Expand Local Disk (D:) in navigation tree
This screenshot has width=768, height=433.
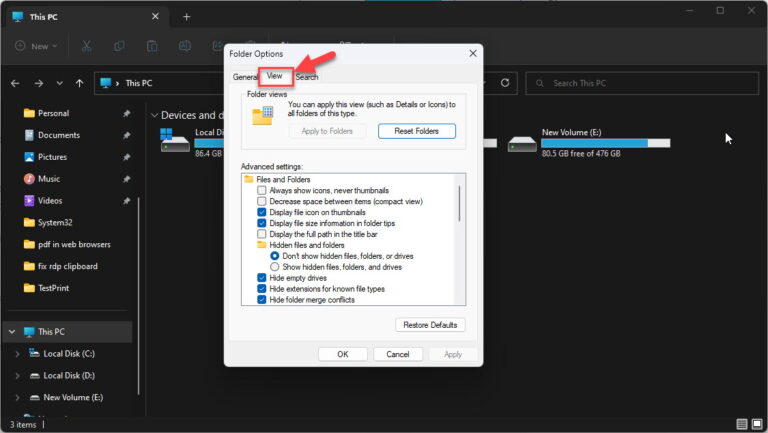16,375
